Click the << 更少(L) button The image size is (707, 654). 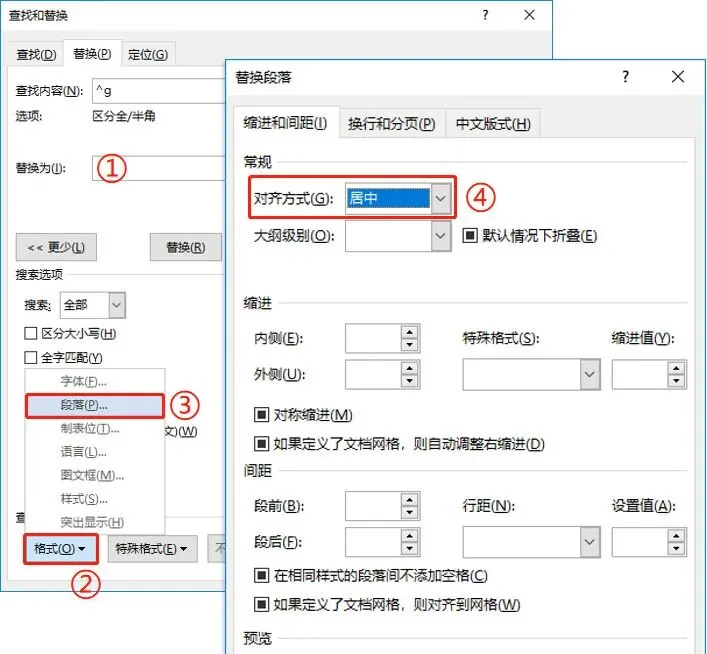coord(56,247)
